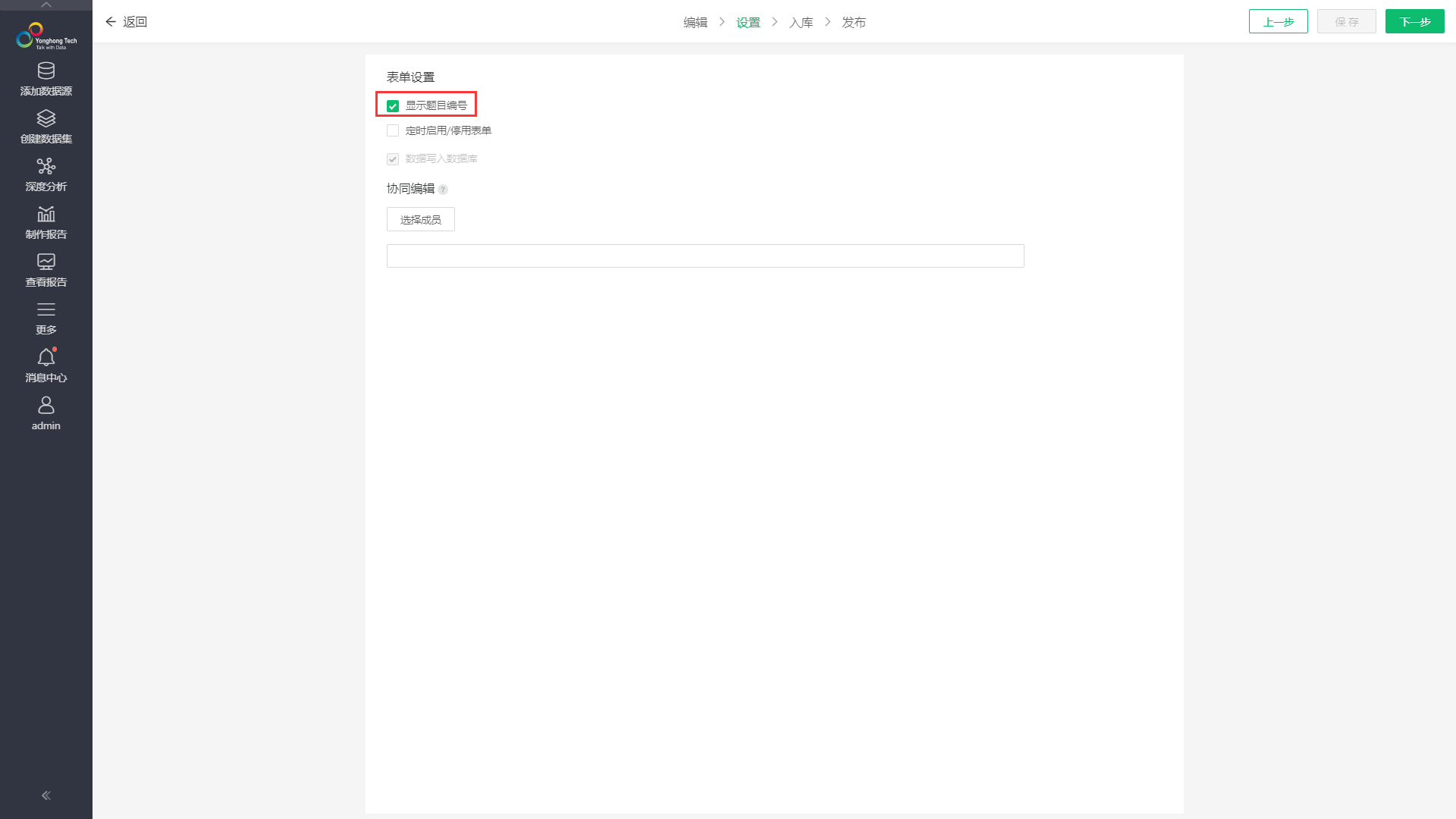Click the 下一步 button
This screenshot has width=1456, height=819.
1415,21
